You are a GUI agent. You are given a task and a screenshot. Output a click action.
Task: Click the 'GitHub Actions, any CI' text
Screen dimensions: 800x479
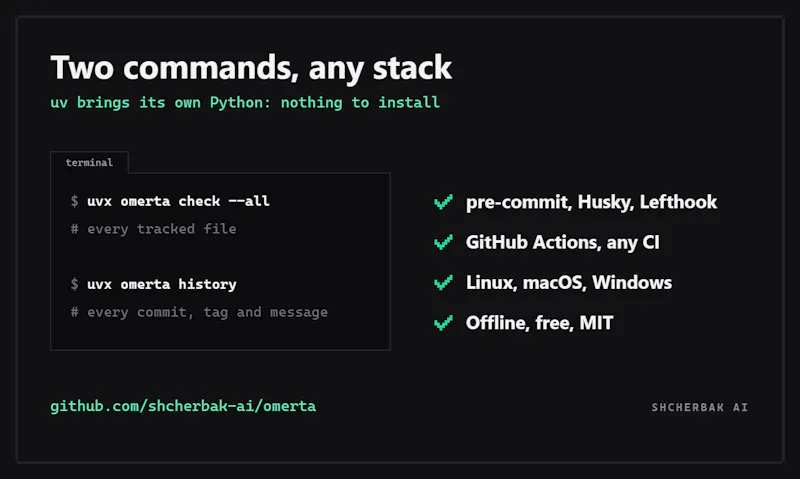click(x=563, y=242)
